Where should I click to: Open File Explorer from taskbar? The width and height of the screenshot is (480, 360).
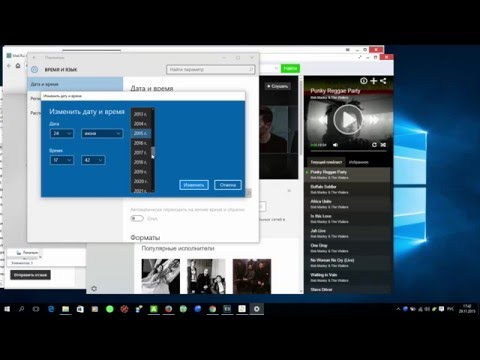point(66,309)
